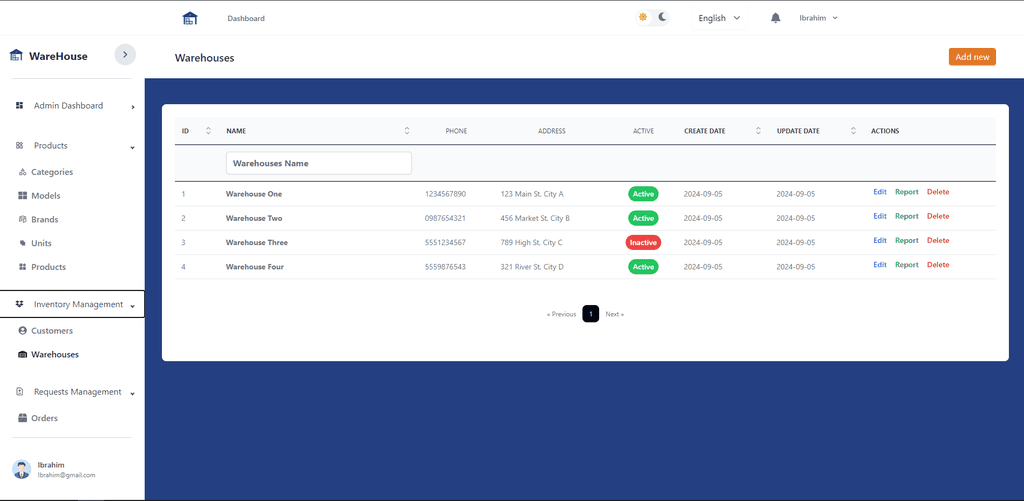The height and width of the screenshot is (501, 1024).
Task: Click the Active badge of Warehouse Two
Action: coord(643,218)
